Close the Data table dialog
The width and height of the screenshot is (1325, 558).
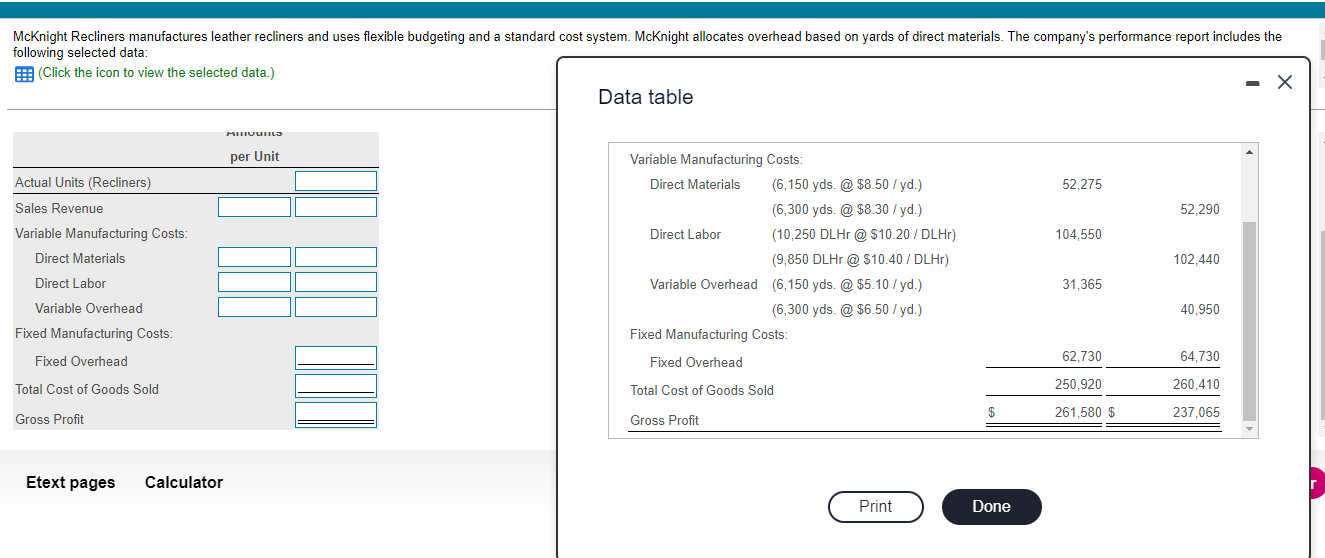pos(1285,83)
